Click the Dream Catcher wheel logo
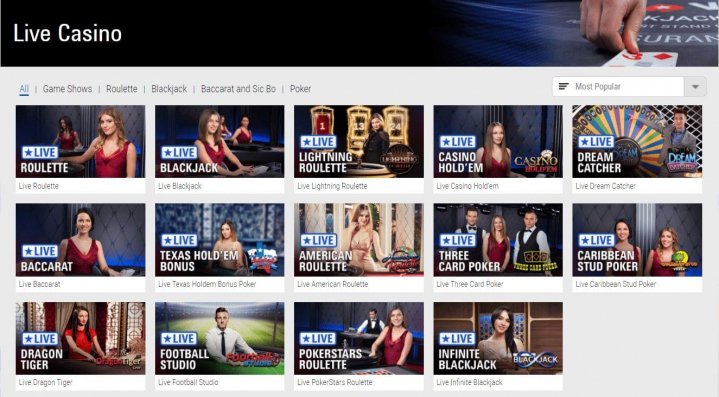This screenshot has width=719, height=397. point(682,161)
